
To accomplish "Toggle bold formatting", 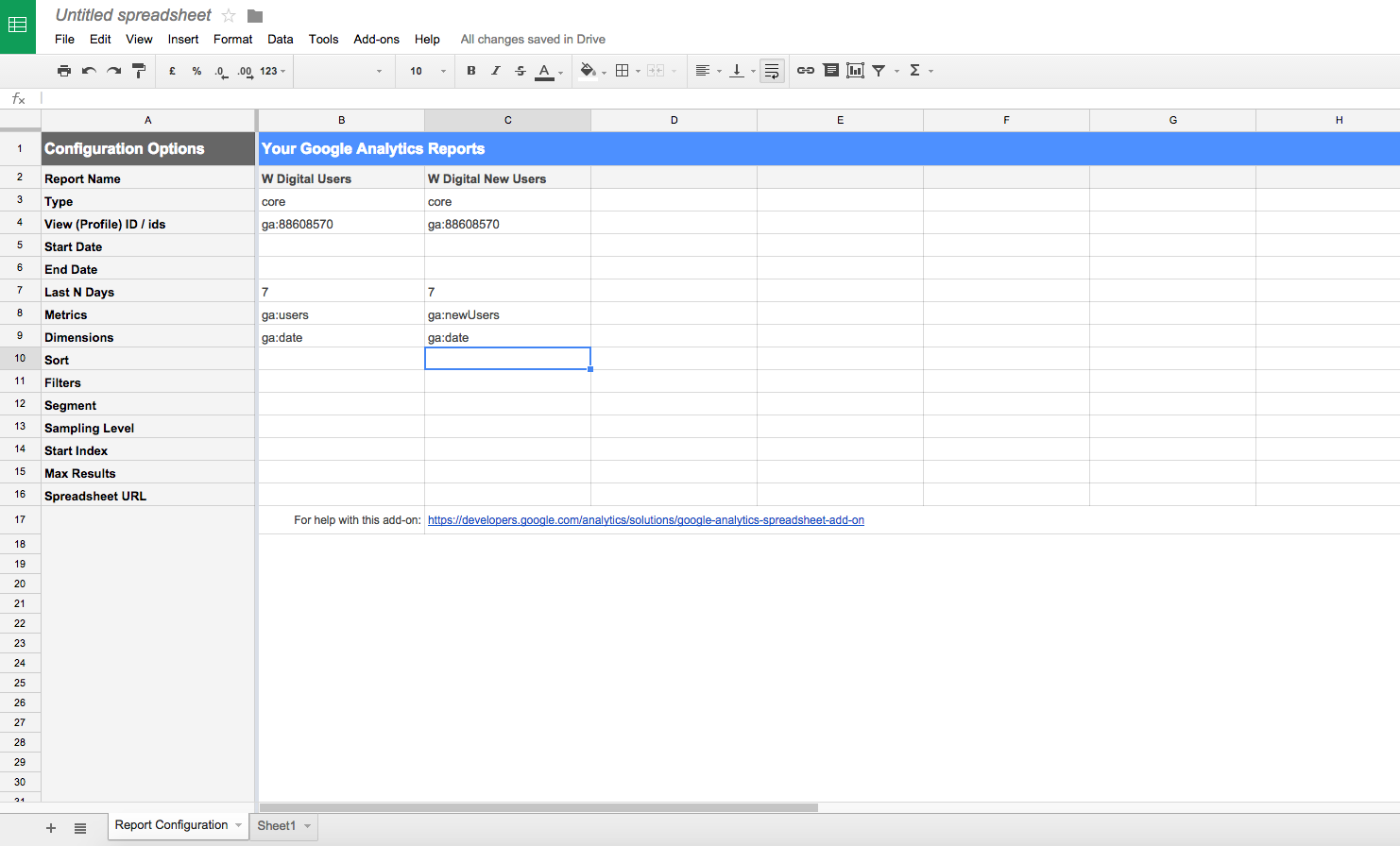I will (x=471, y=71).
